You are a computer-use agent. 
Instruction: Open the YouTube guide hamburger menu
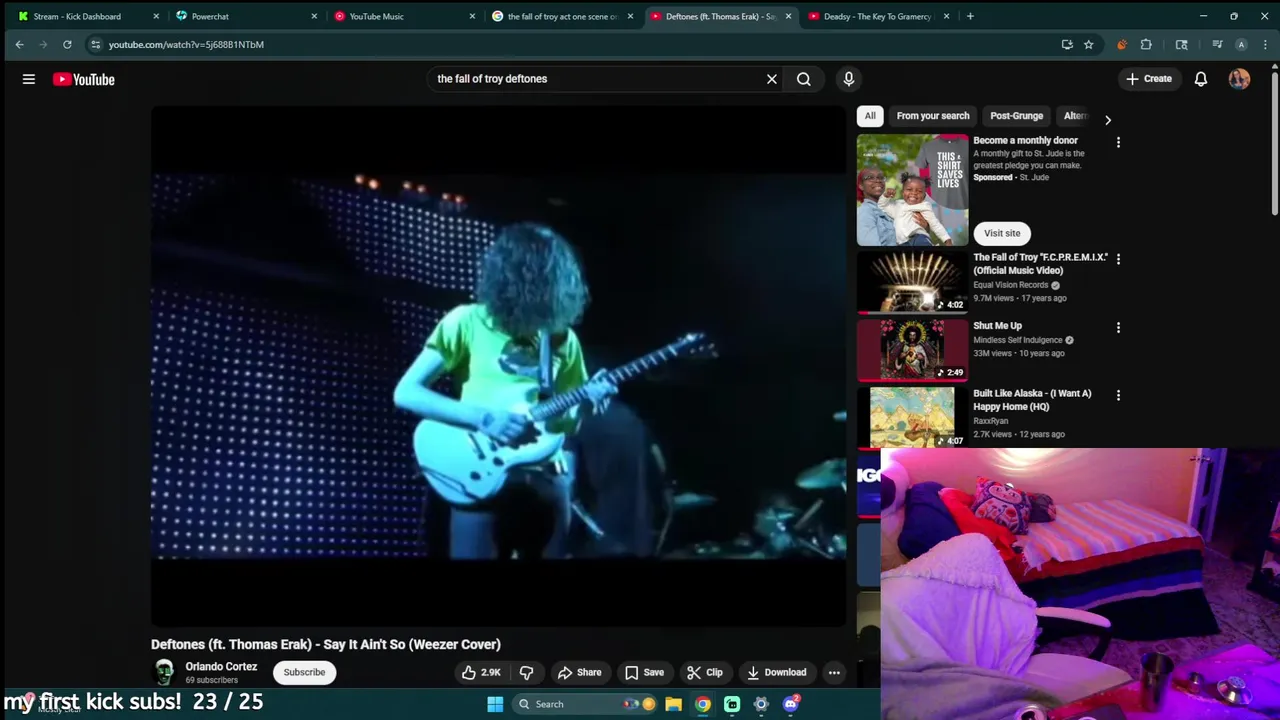tap(29, 79)
